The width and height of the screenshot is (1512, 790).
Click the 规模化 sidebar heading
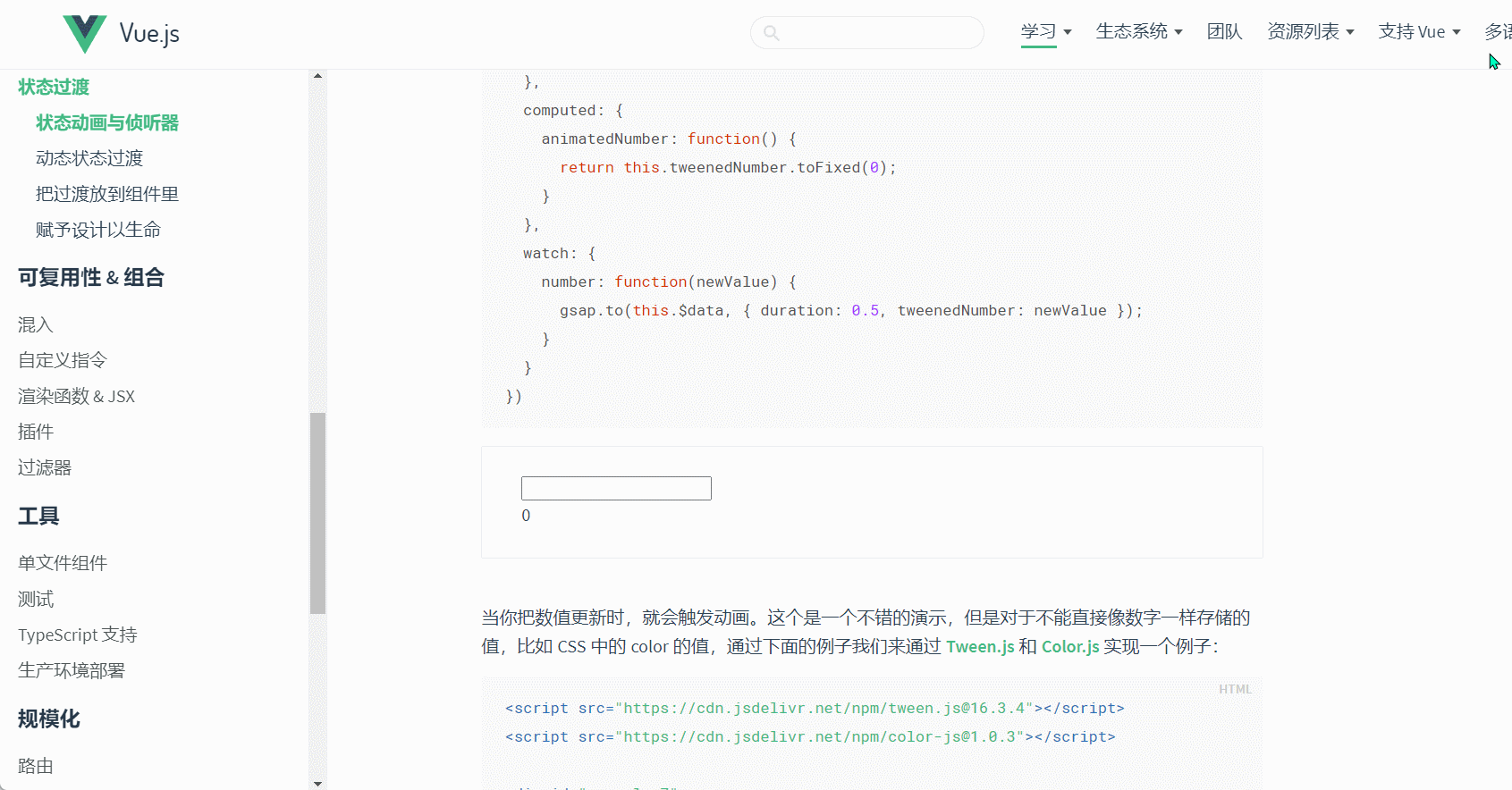pyautogui.click(x=49, y=719)
